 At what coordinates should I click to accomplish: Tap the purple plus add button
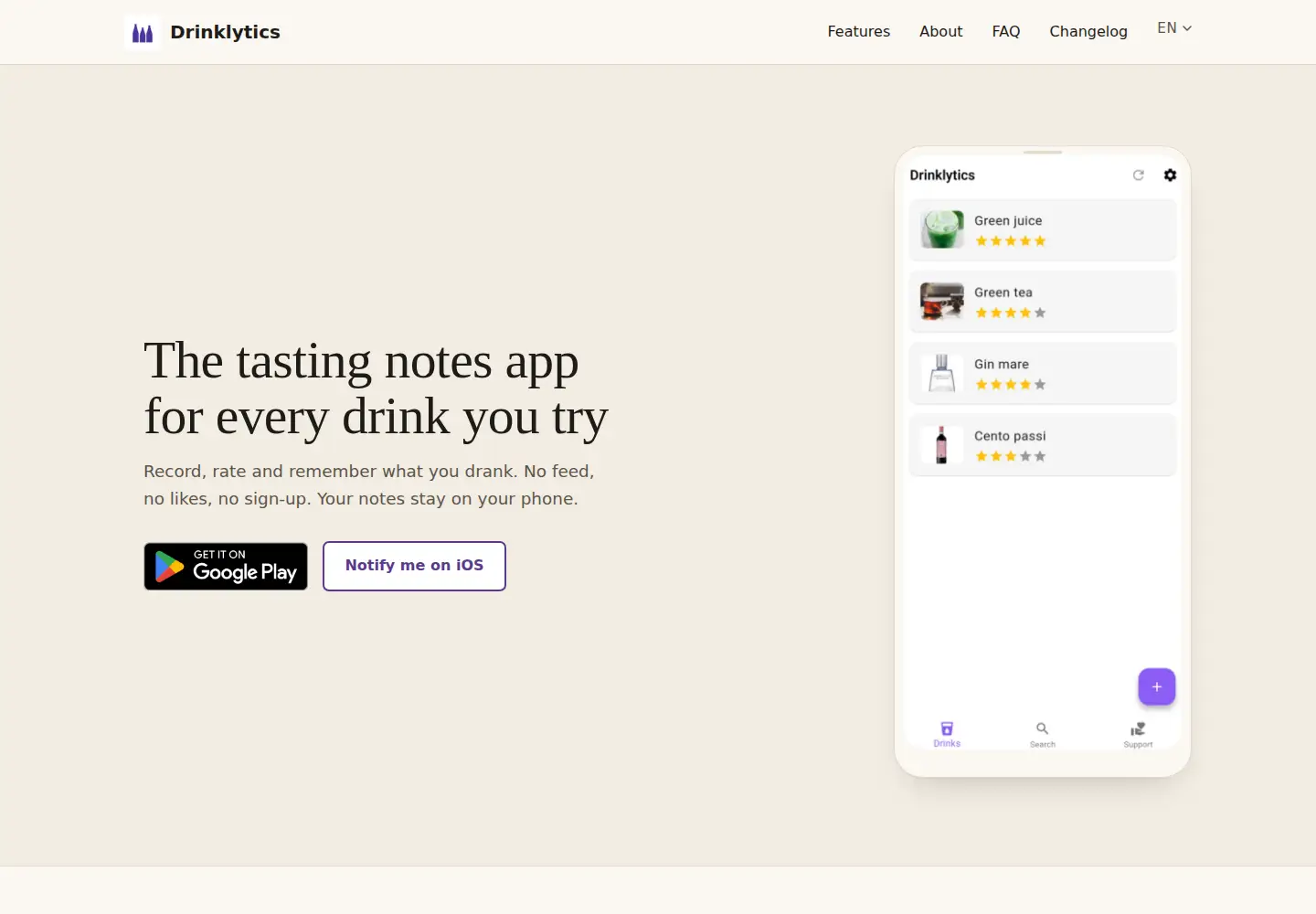[1157, 686]
